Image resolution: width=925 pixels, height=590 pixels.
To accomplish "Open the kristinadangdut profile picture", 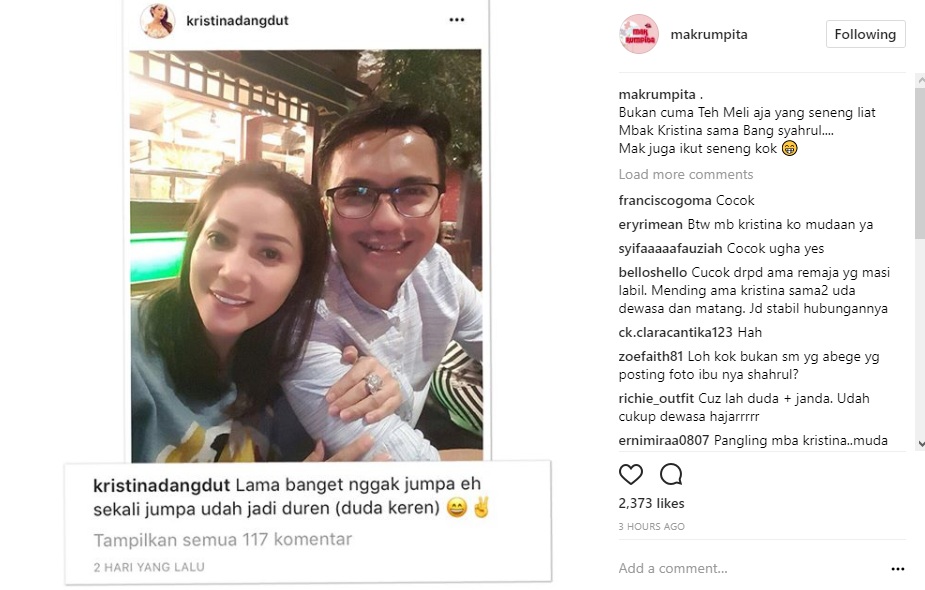I will point(158,21).
